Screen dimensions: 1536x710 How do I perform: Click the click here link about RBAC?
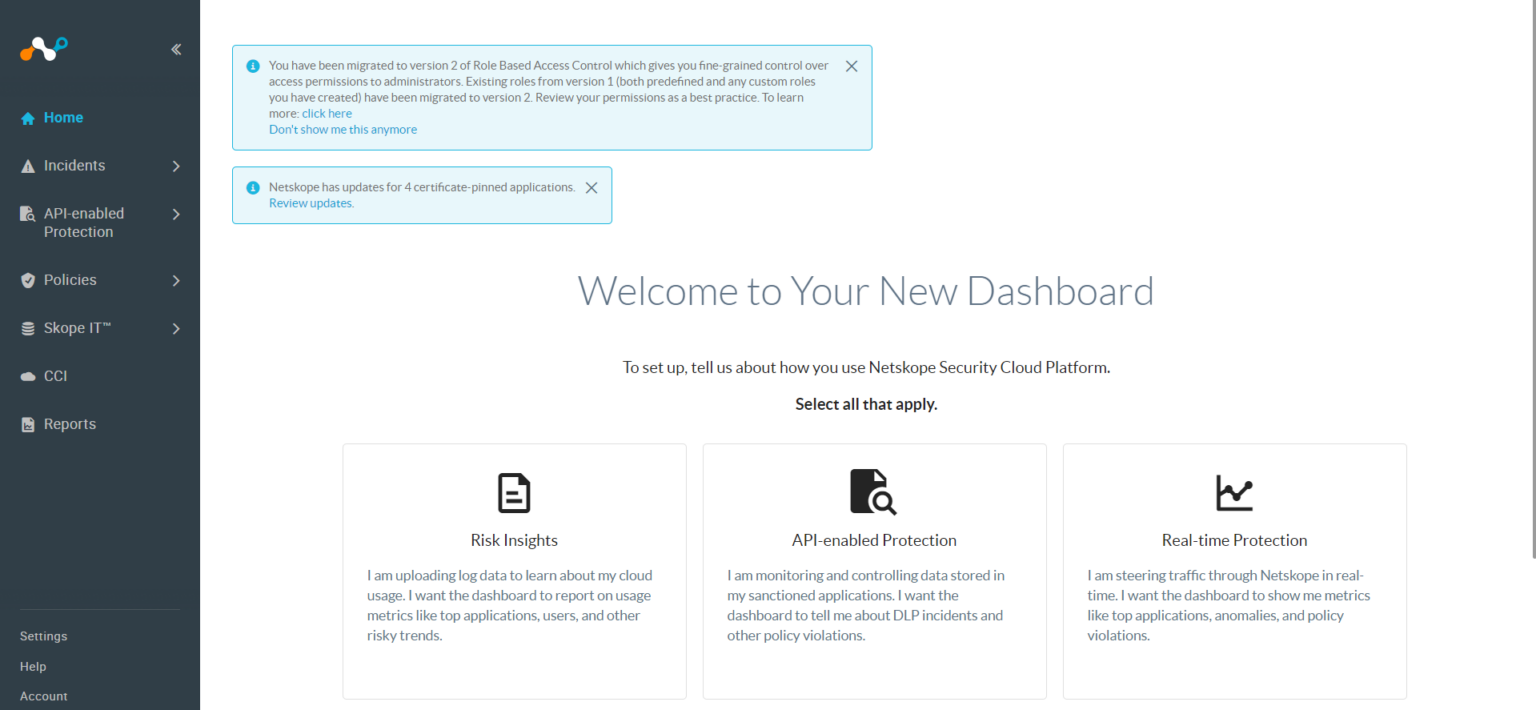click(327, 113)
